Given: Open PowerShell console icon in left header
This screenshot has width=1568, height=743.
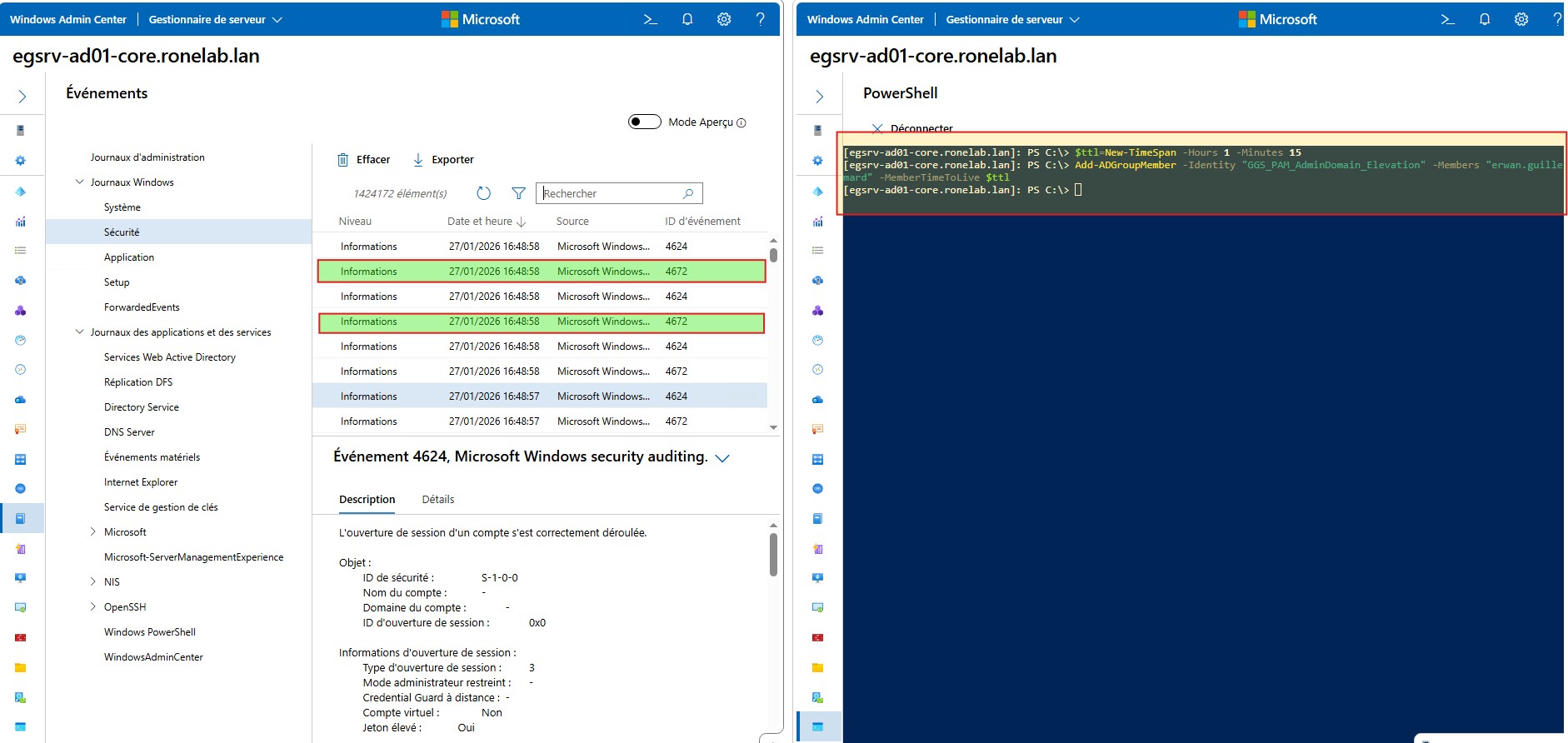Looking at the screenshot, I should pyautogui.click(x=651, y=19).
